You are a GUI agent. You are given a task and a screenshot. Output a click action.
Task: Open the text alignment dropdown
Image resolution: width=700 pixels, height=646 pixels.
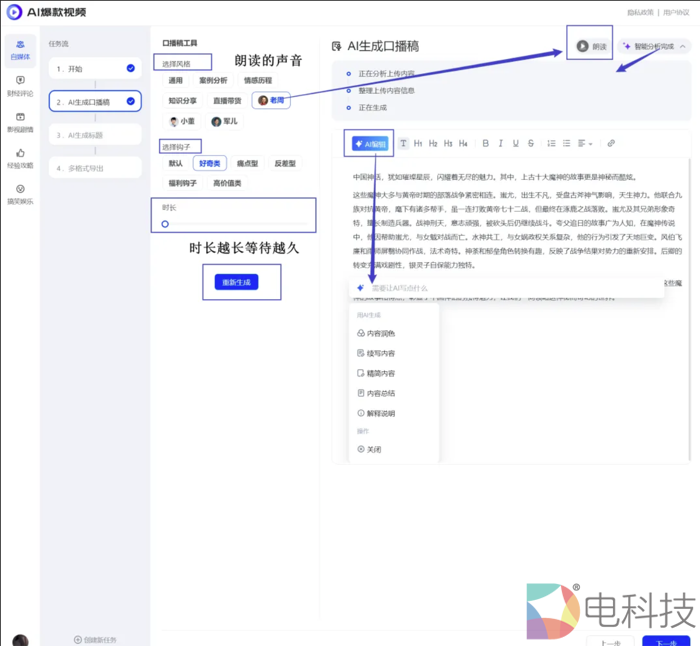coord(586,143)
